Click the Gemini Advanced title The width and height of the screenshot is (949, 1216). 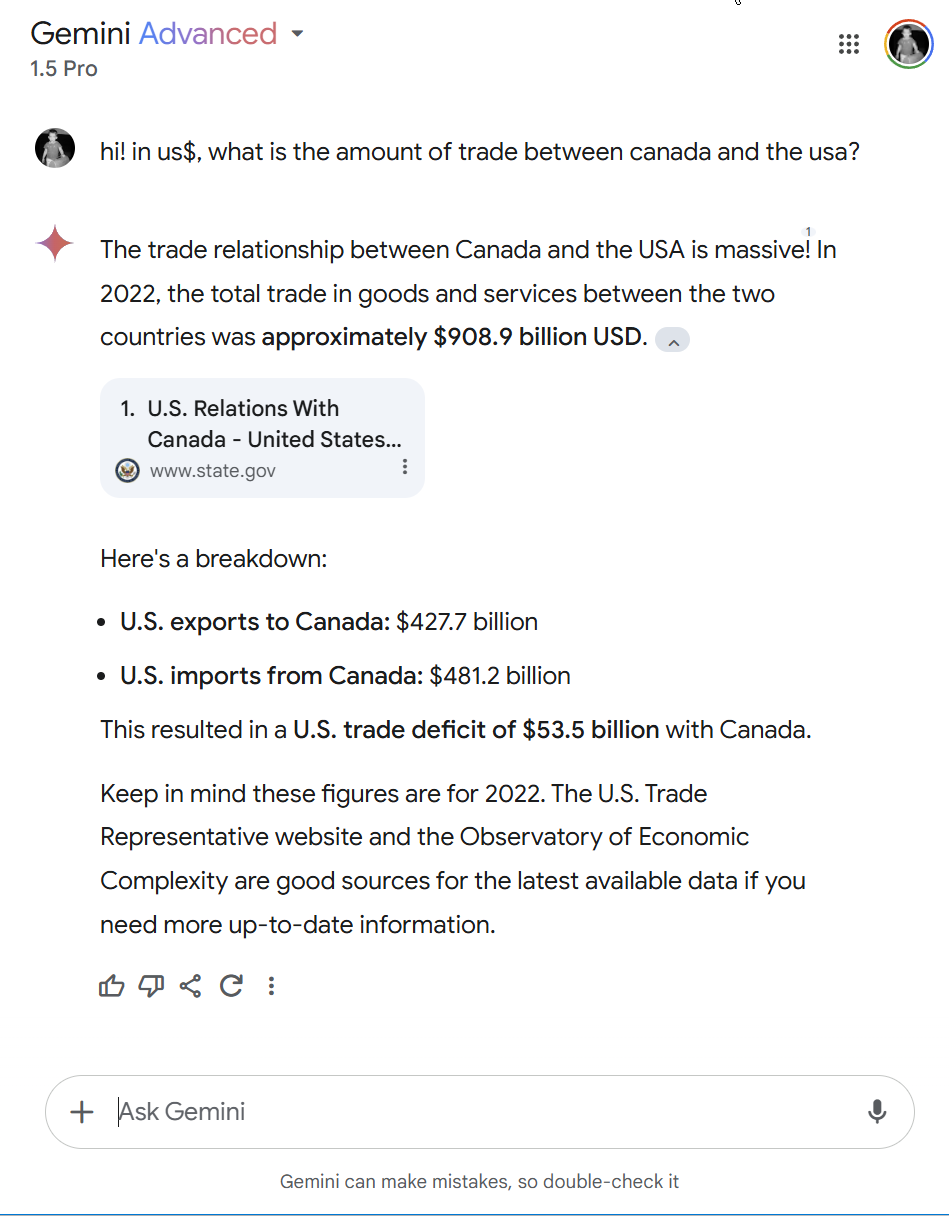pyautogui.click(x=153, y=34)
